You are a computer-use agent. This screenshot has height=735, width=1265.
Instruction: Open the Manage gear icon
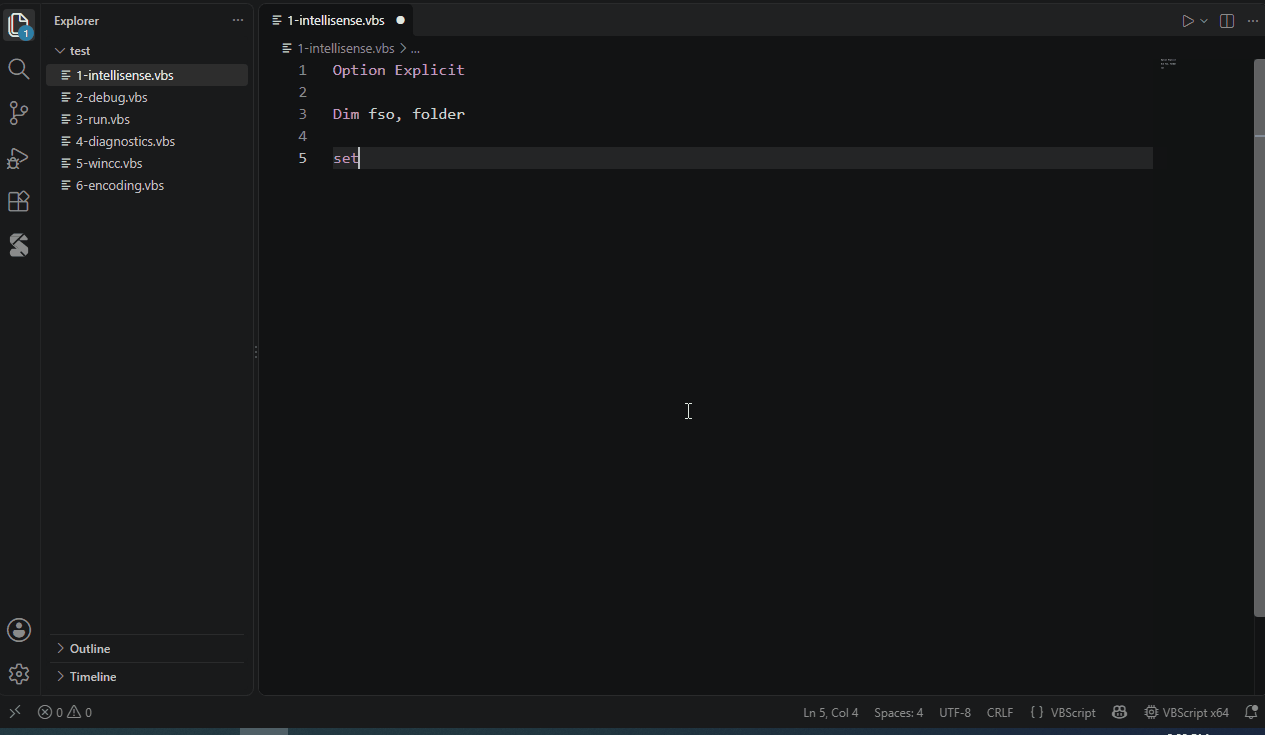[x=19, y=674]
